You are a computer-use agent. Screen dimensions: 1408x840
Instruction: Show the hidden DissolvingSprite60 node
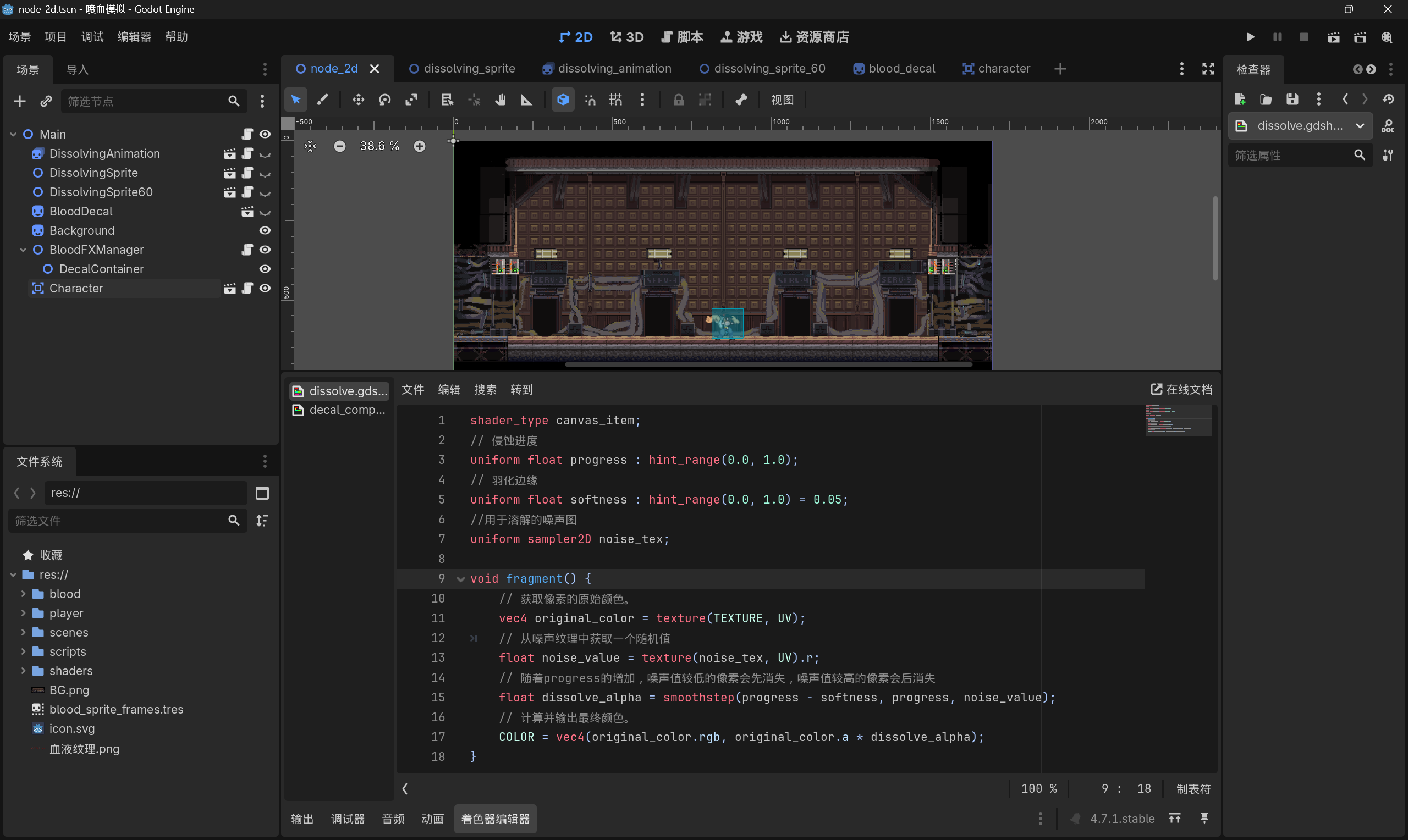click(x=265, y=192)
